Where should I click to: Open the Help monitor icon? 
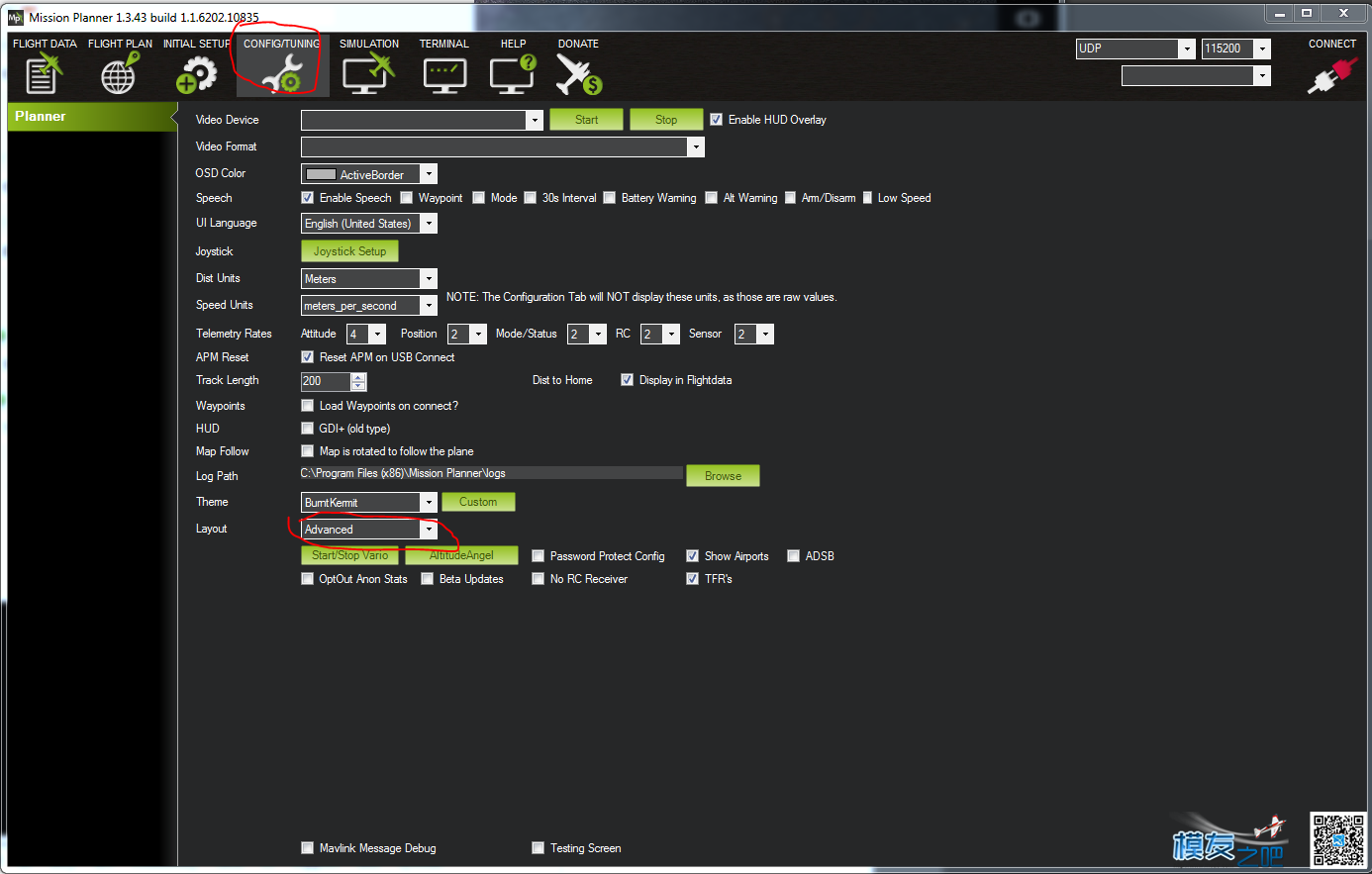point(513,74)
